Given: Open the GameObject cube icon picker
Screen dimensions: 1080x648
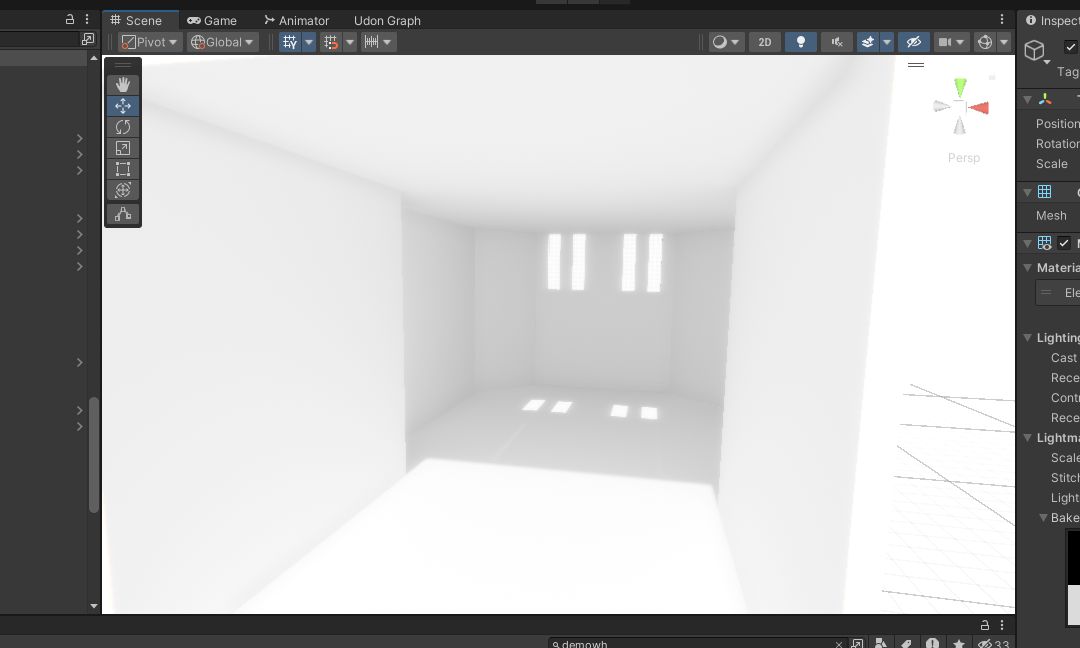Looking at the screenshot, I should point(1036,51).
